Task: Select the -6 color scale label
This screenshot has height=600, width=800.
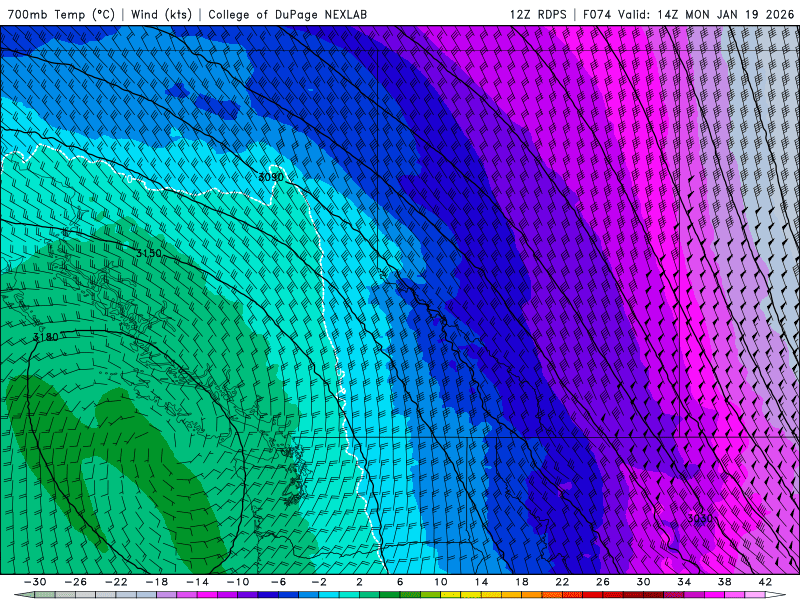Action: click(x=278, y=582)
